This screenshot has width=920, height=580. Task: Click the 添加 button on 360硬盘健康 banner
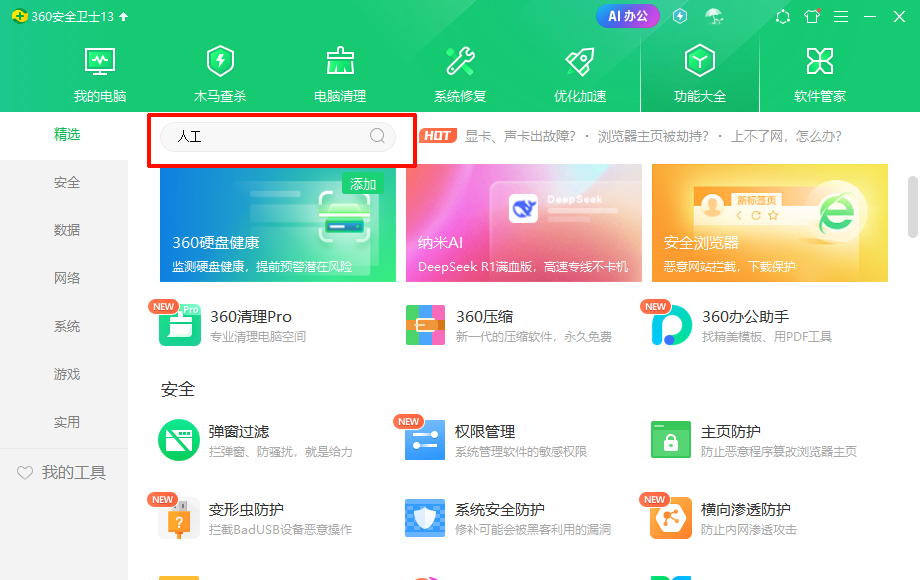[363, 184]
